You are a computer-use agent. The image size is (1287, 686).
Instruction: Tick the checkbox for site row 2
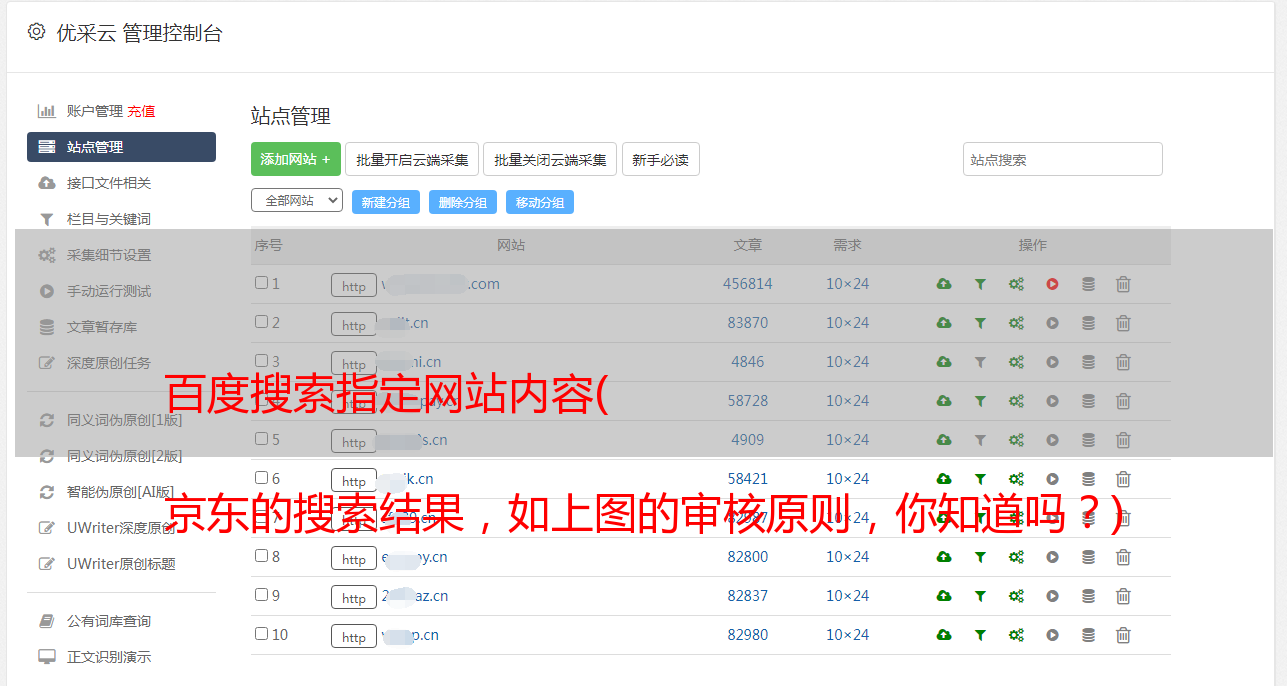(261, 322)
